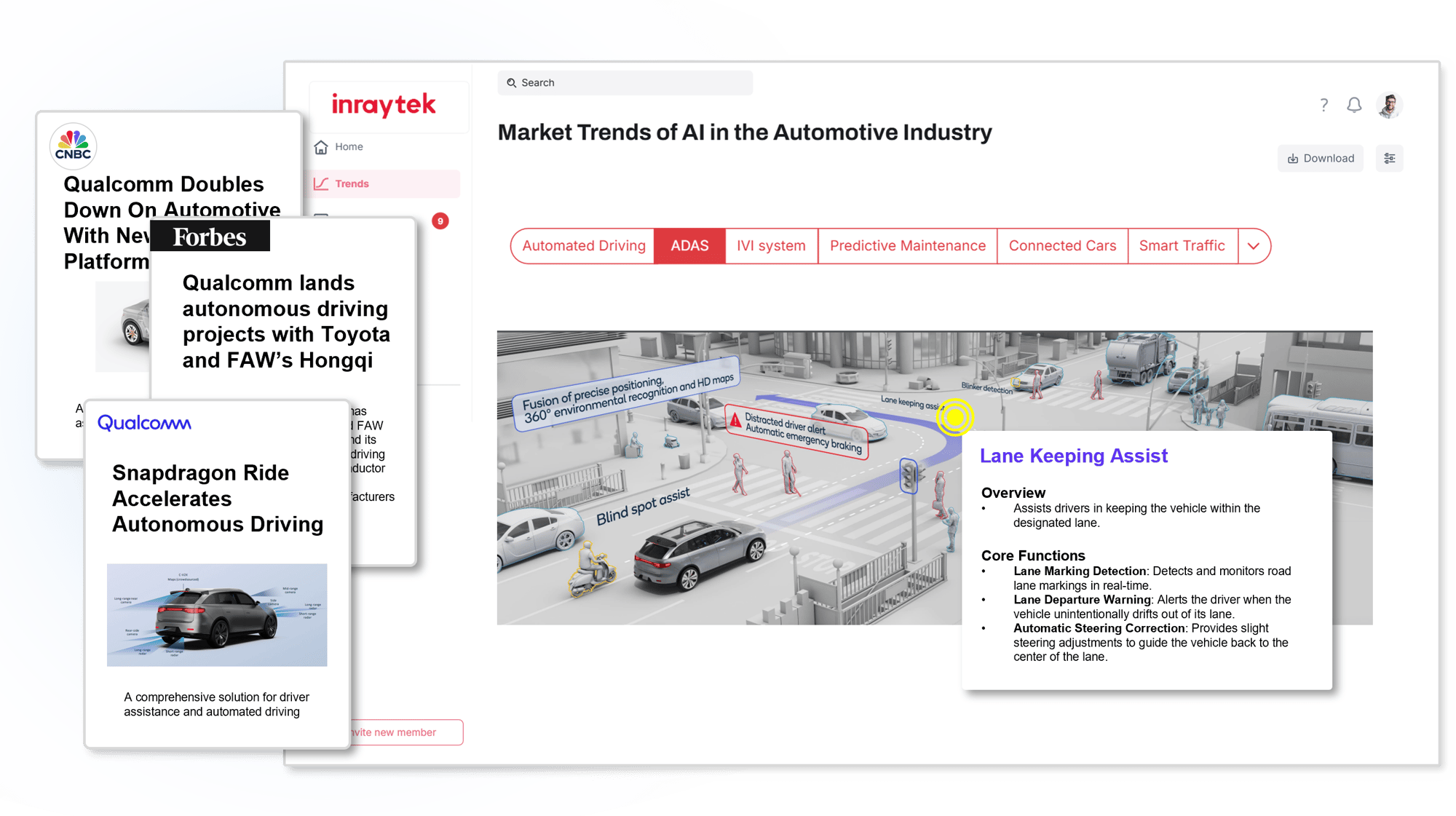Image resolution: width=1456 pixels, height=816 pixels.
Task: Click the Lane Marking Detection bullet text
Action: pos(1152,578)
